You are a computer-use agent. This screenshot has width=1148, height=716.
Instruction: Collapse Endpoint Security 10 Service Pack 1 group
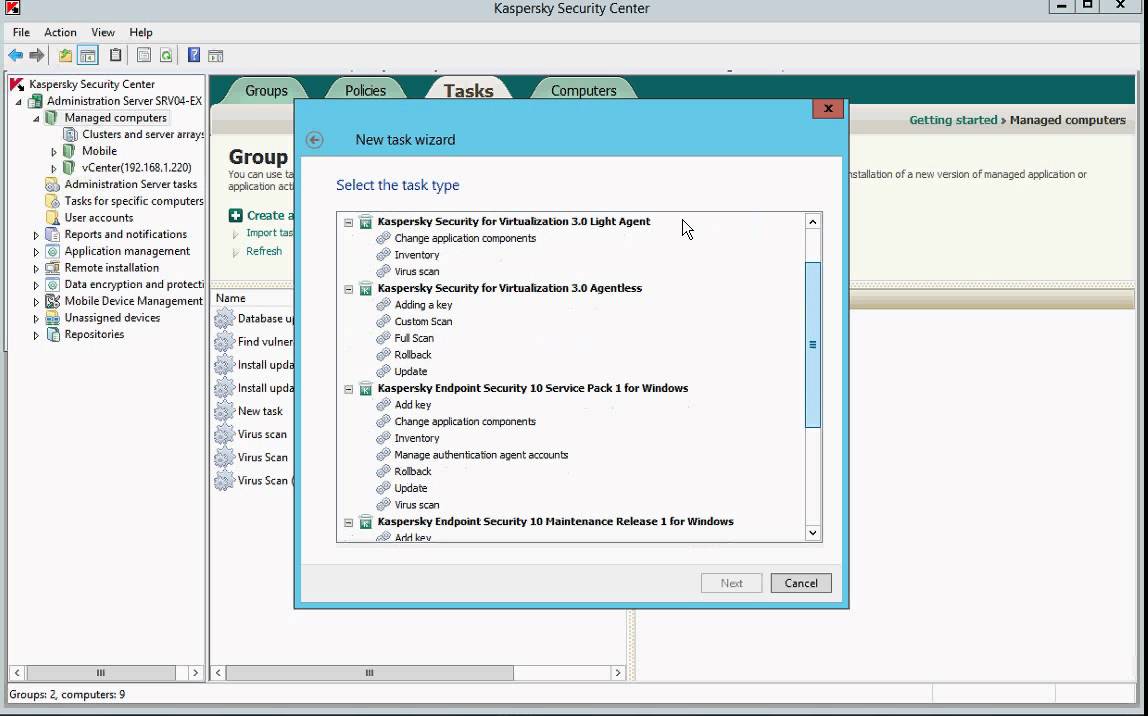[348, 389]
